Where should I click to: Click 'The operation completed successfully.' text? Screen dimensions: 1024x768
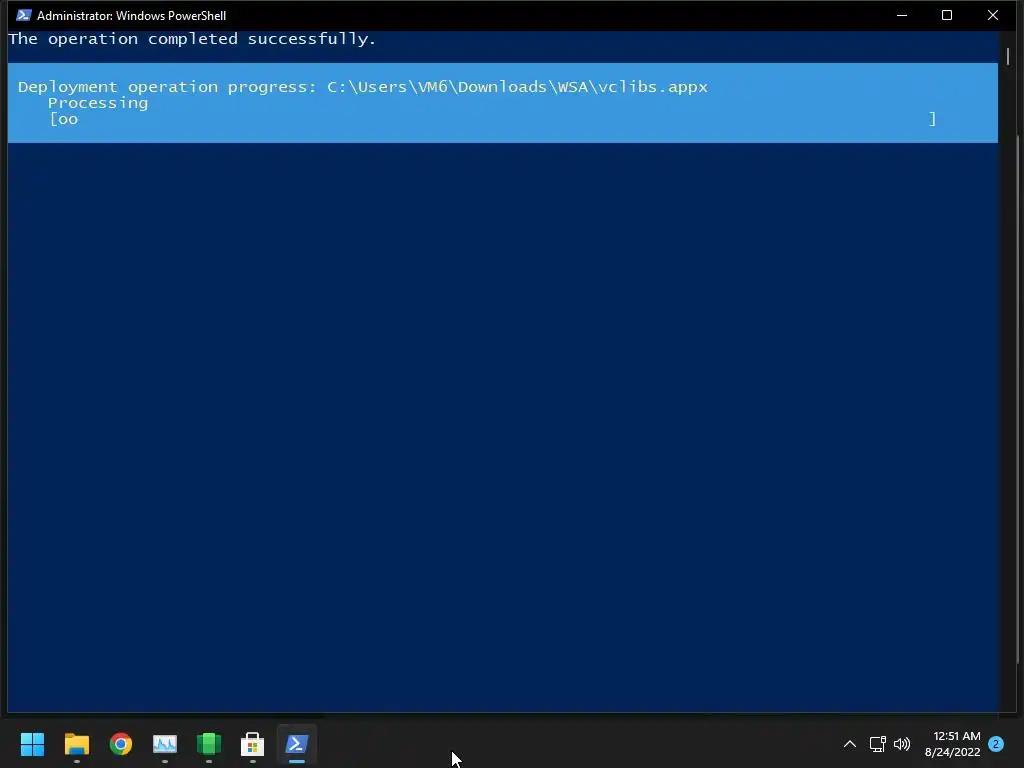coord(192,39)
